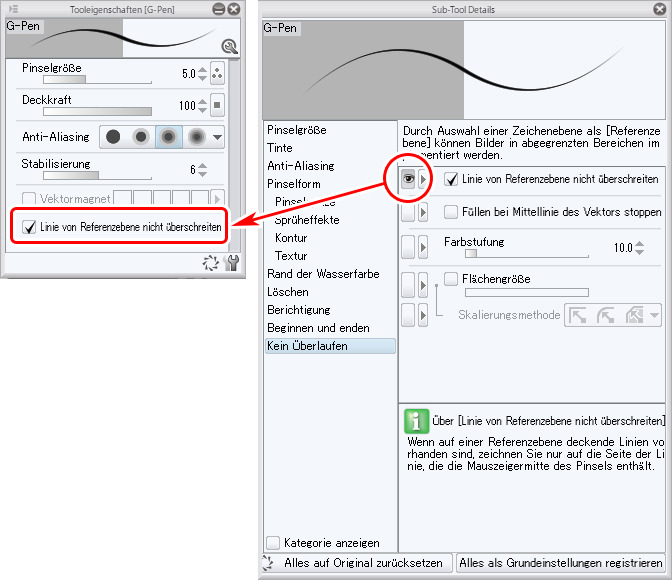Click the Flächengröße slider bar
672x580 pixels.
tap(527, 292)
